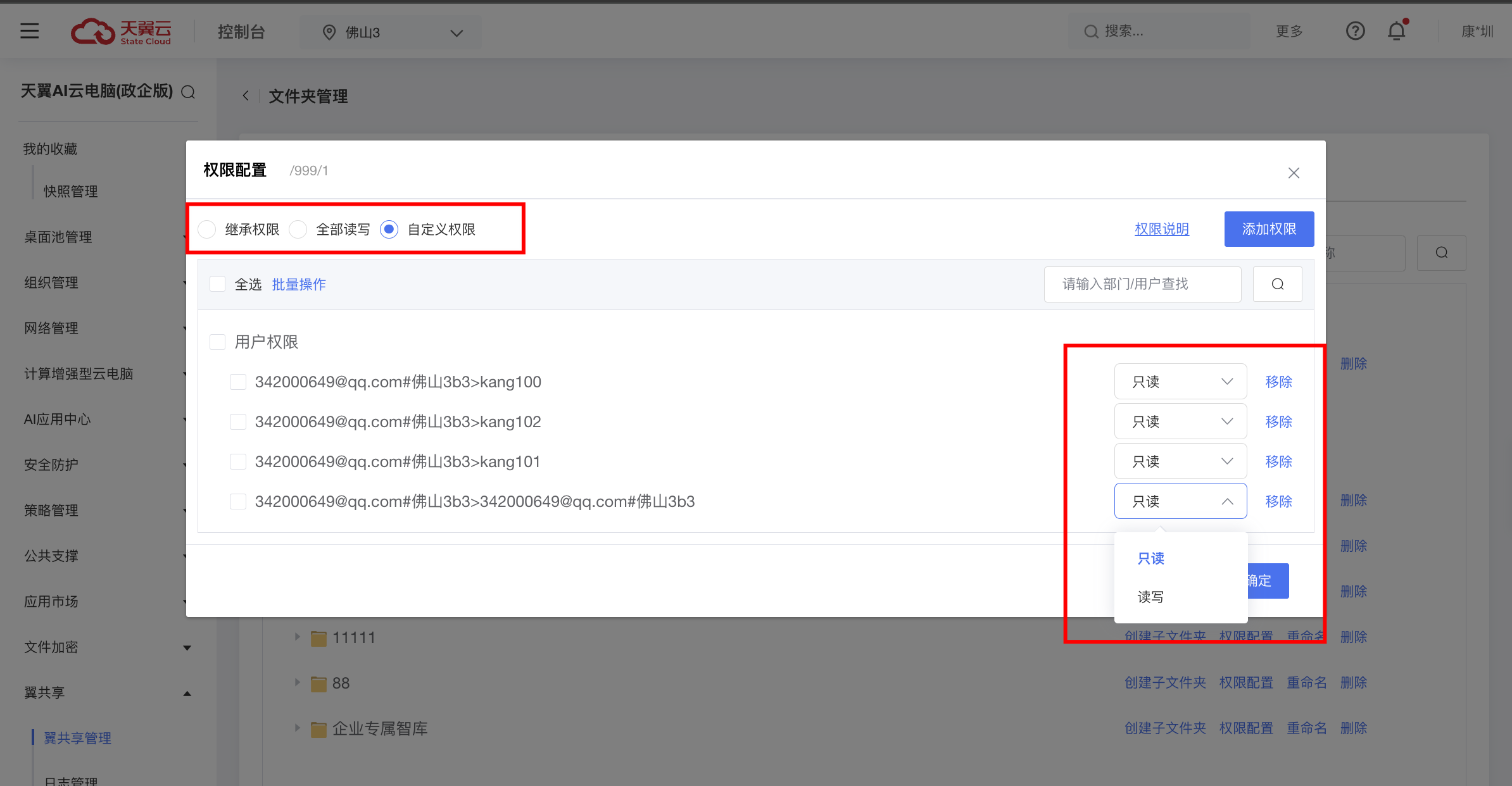Click the search magnifier next to sidebar title
The image size is (1512, 786).
click(188, 92)
